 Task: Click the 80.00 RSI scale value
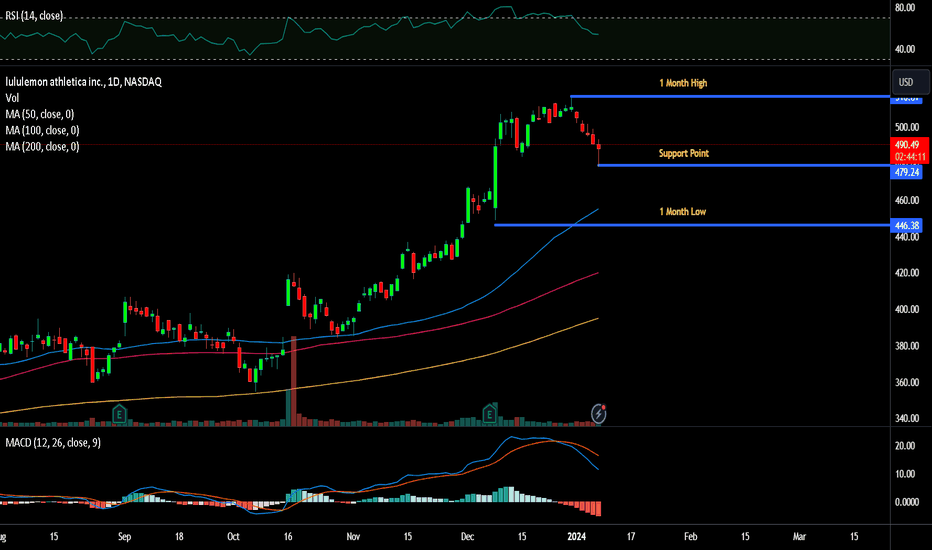click(x=905, y=8)
